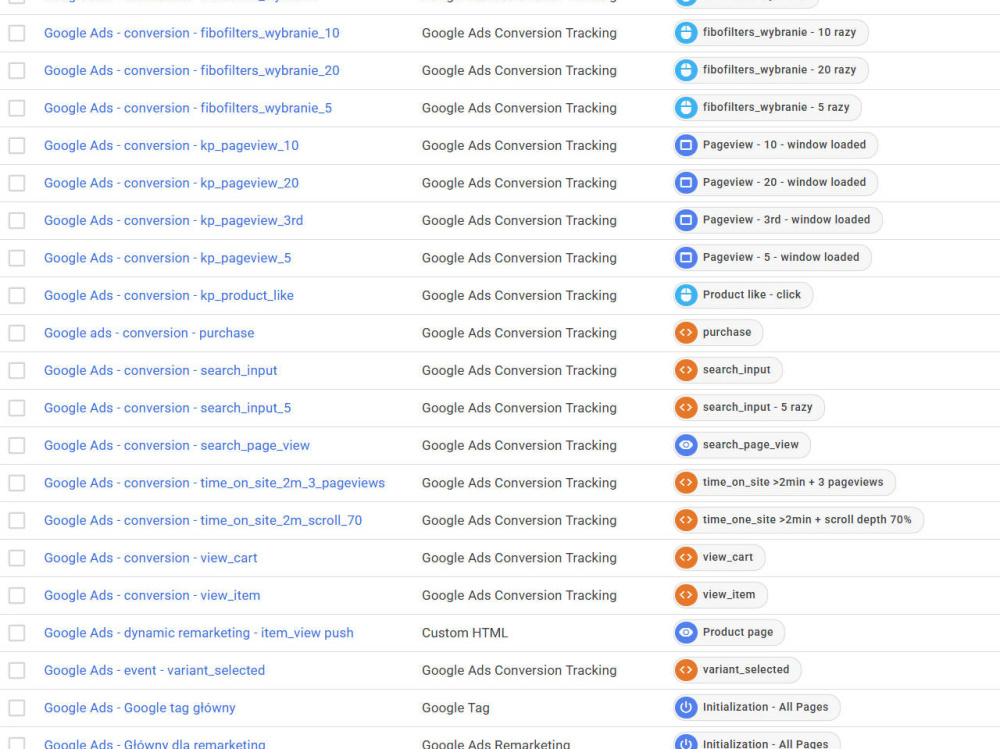This screenshot has height=749, width=1000.
Task: Click the fibofilters_wybranie - 20 razy trigger icon
Action: [x=686, y=70]
